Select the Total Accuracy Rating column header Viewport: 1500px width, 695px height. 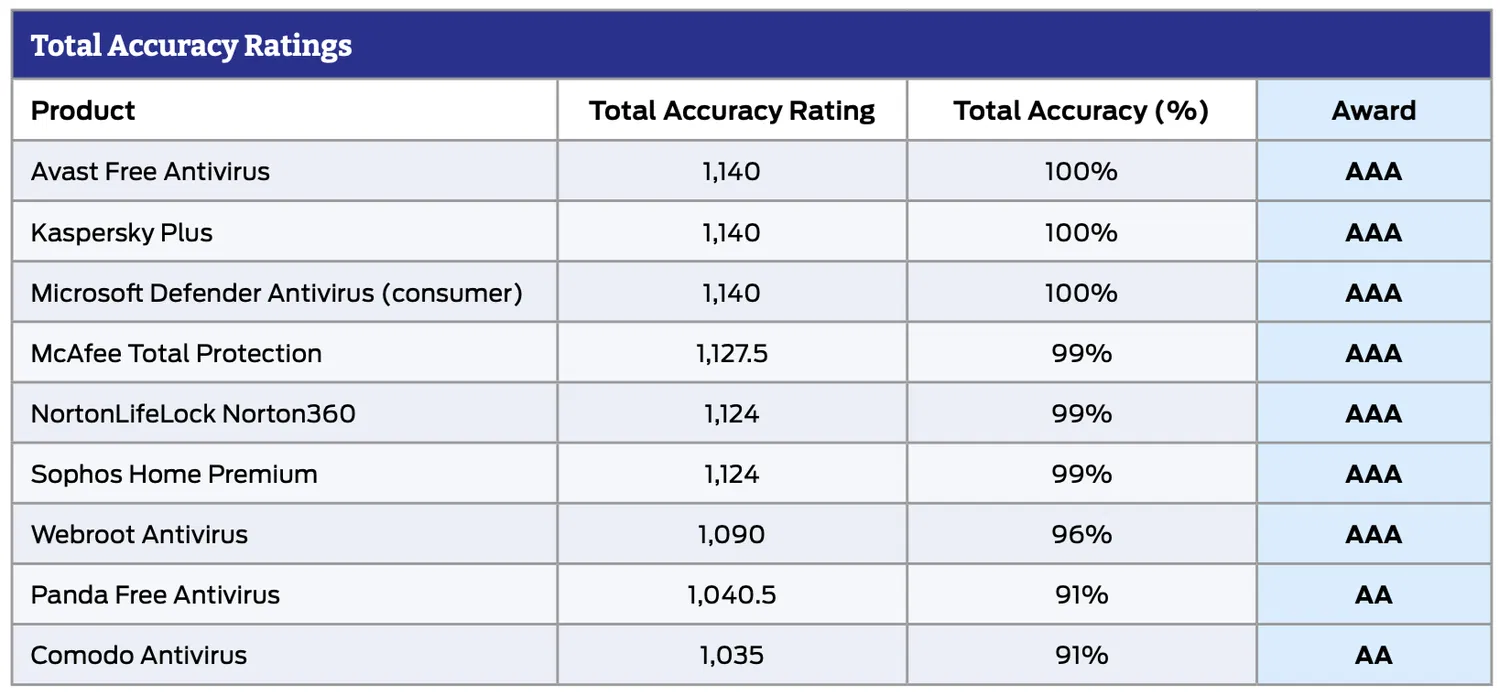pos(732,110)
